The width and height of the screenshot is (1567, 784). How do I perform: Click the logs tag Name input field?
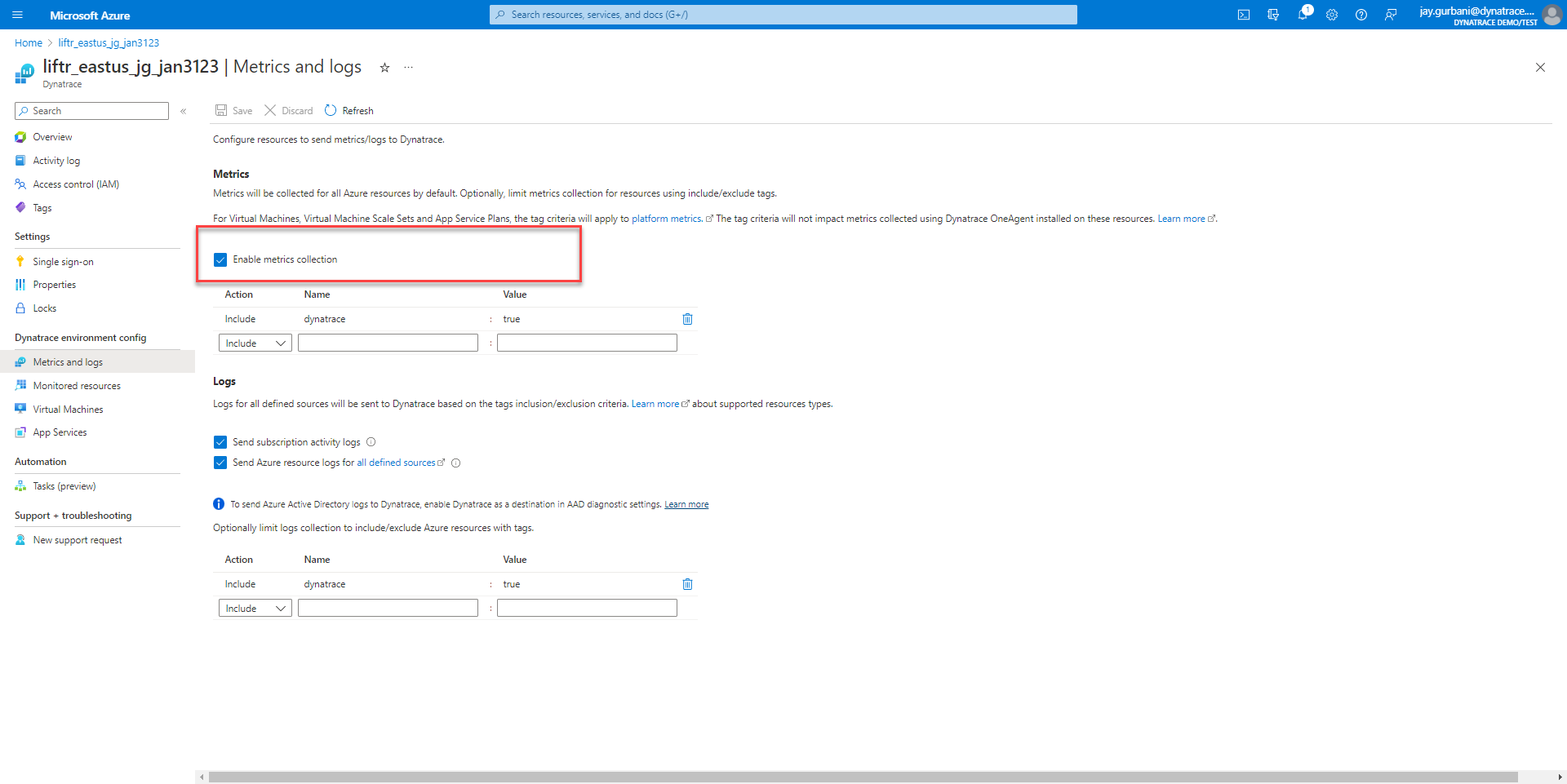388,609
